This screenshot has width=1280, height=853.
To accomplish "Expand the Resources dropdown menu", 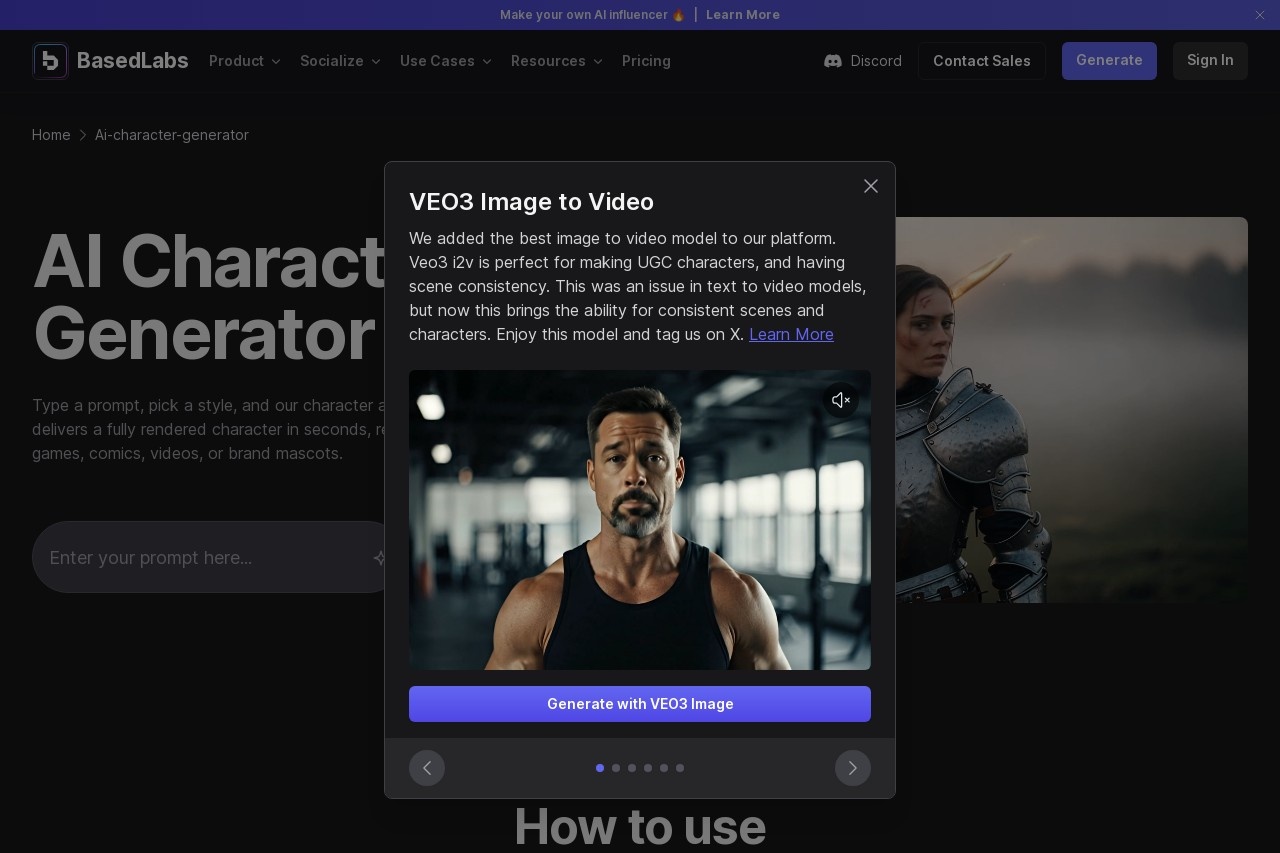I will pos(557,61).
